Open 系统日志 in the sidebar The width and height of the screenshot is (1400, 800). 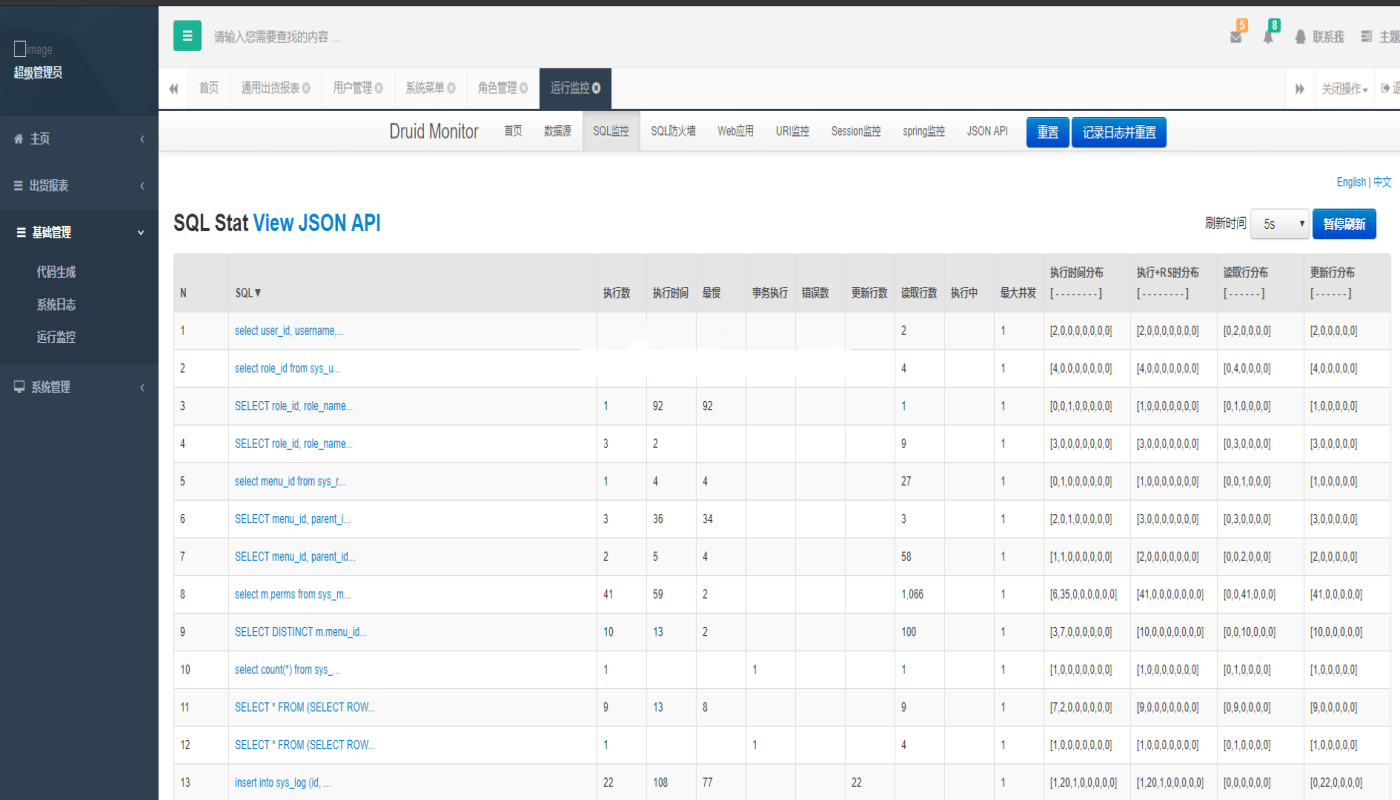tap(56, 304)
